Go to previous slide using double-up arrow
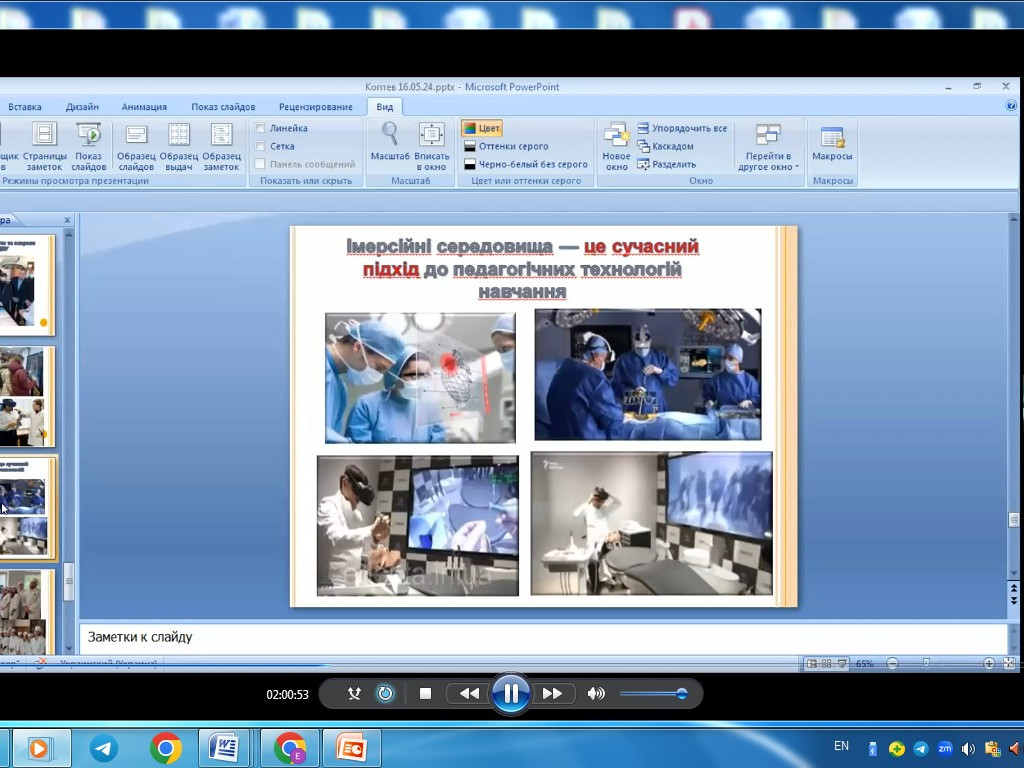Viewport: 1024px width, 768px height. coord(1014,589)
